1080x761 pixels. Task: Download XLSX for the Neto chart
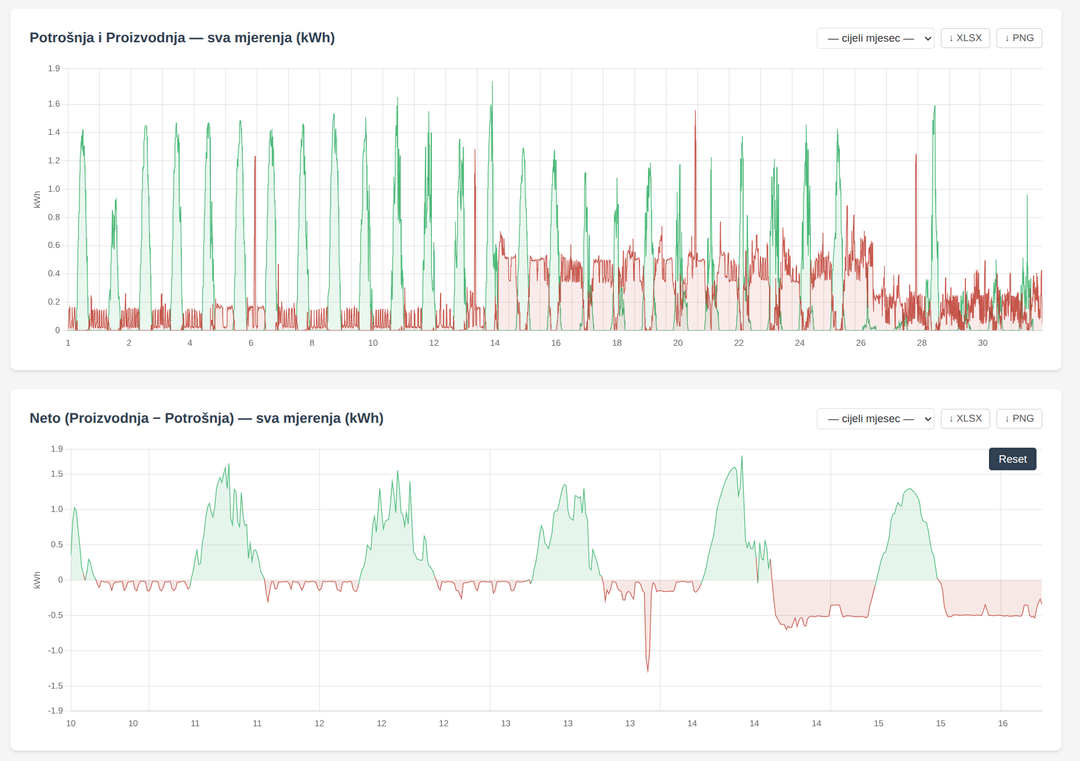pyautogui.click(x=965, y=418)
